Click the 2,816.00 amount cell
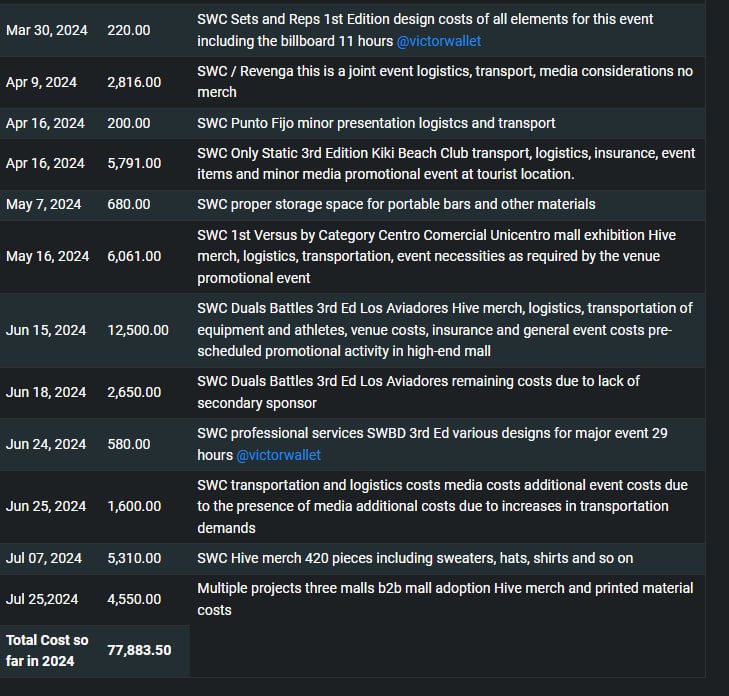 134,82
